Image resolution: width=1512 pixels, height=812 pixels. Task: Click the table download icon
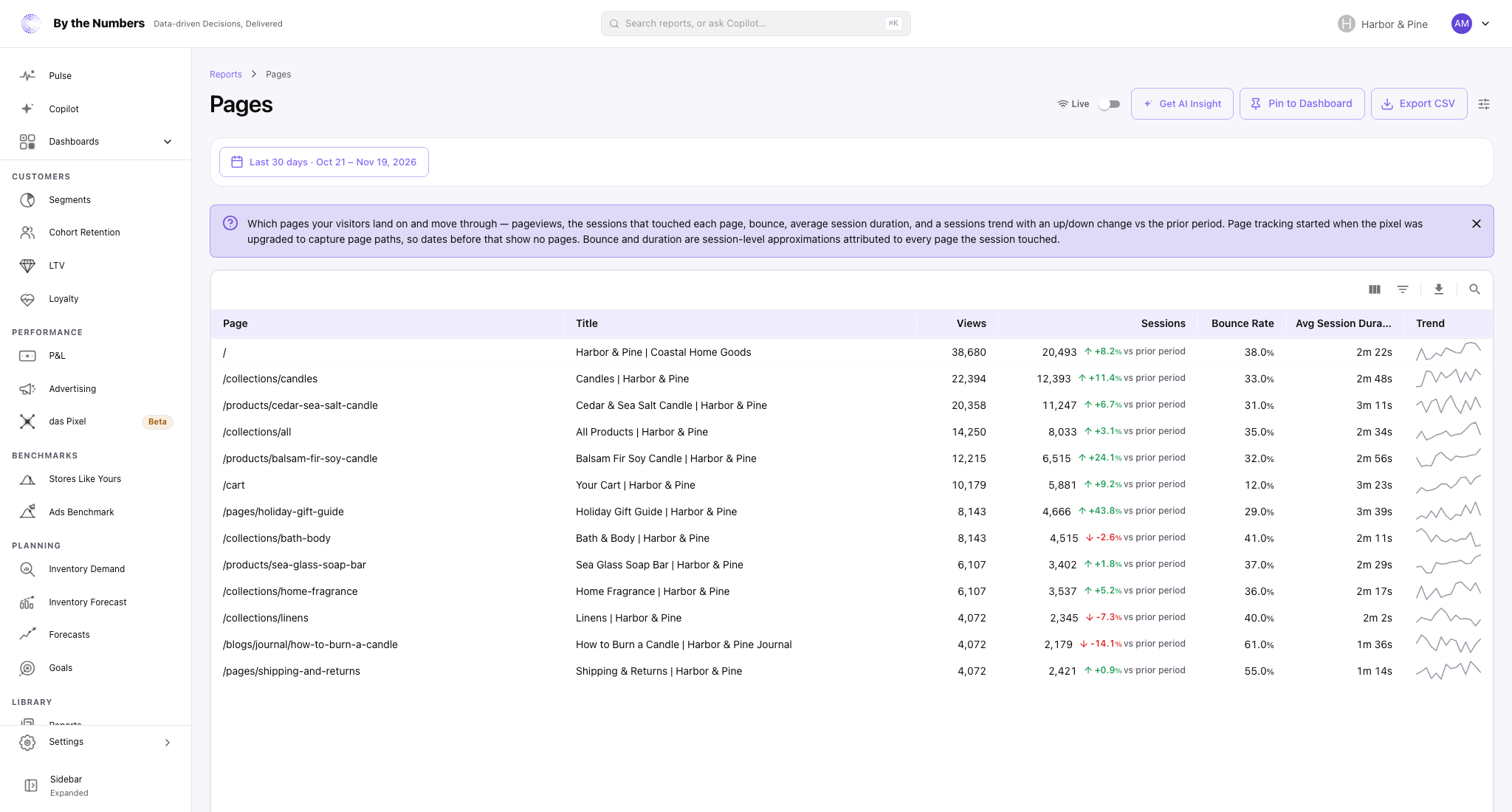click(x=1439, y=289)
